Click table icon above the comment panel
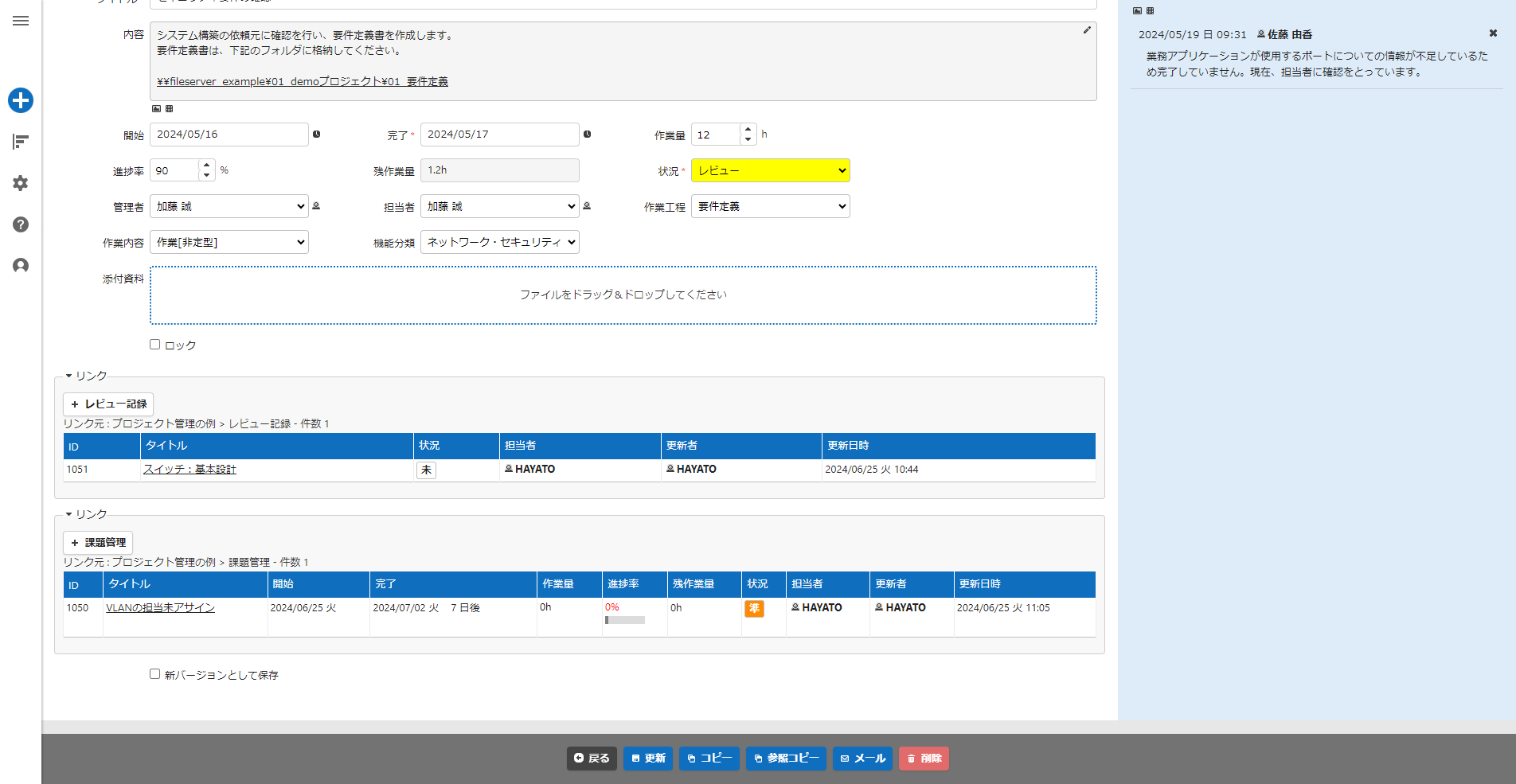Viewport: 1516px width, 784px height. pos(1150,11)
